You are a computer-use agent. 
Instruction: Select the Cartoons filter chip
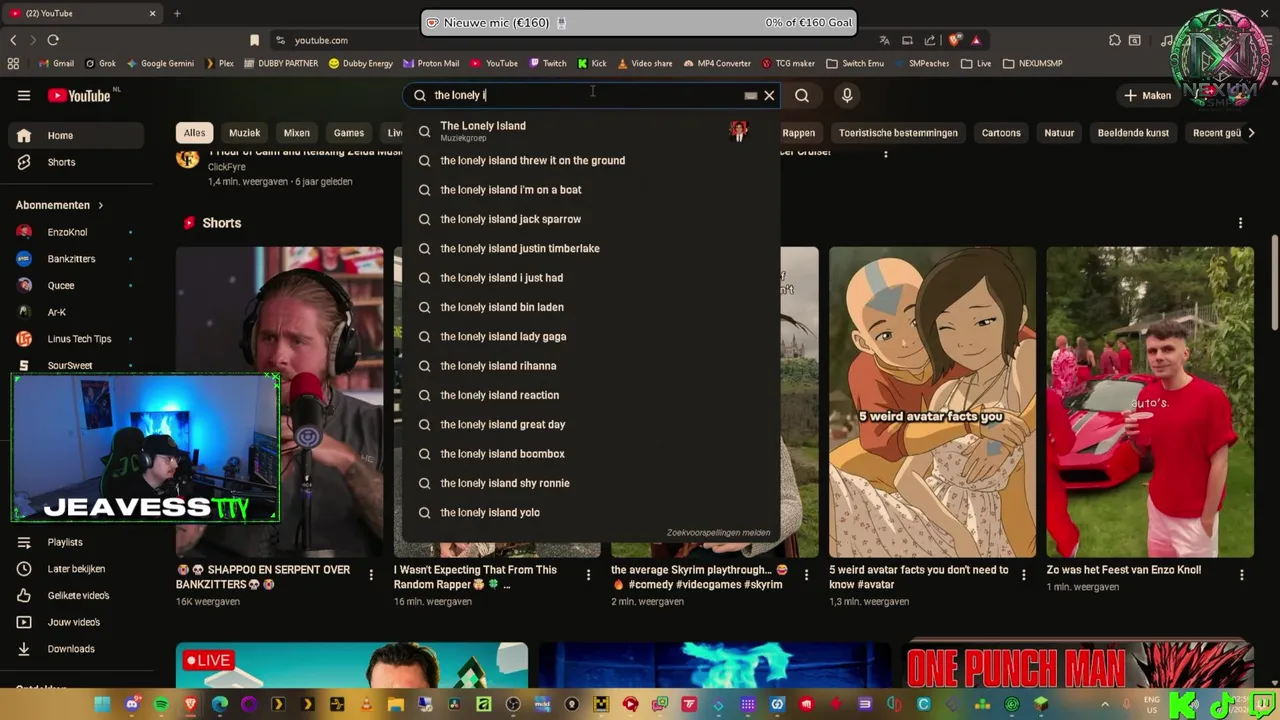tap(1001, 132)
